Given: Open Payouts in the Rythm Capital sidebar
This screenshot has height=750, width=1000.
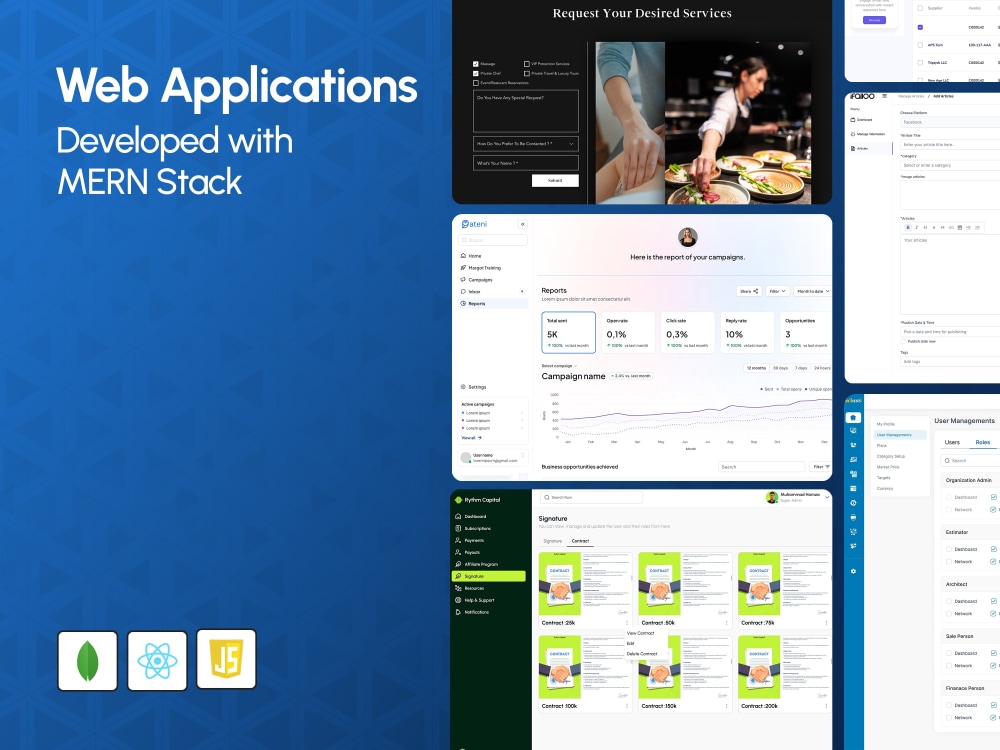Looking at the screenshot, I should pos(467,552).
